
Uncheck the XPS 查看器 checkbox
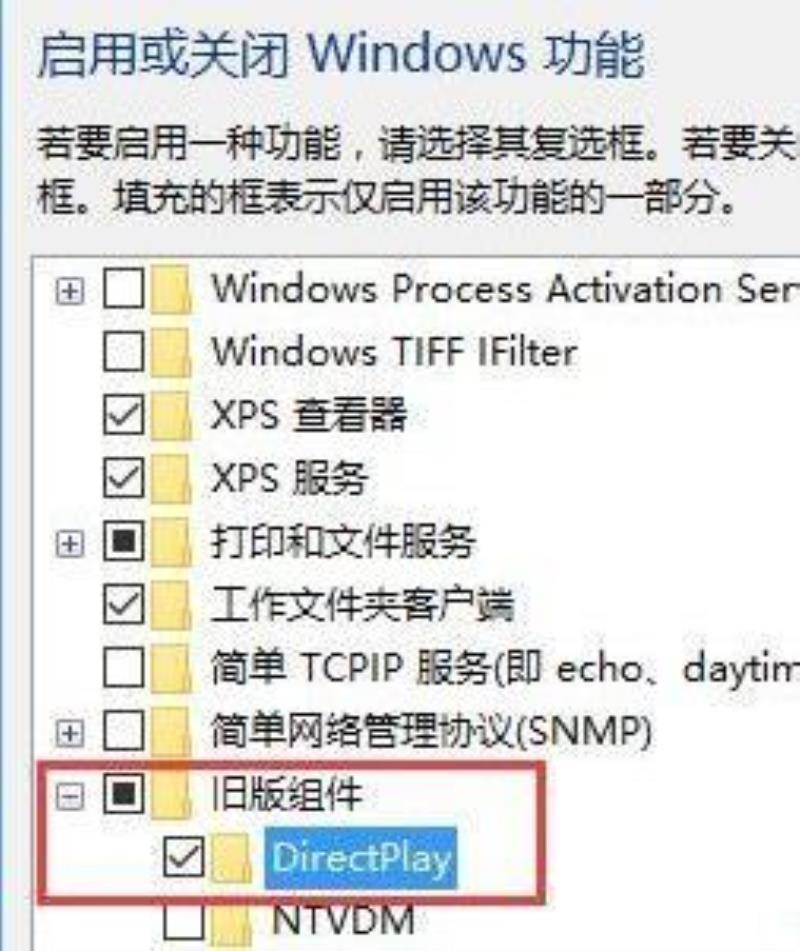click(x=124, y=414)
